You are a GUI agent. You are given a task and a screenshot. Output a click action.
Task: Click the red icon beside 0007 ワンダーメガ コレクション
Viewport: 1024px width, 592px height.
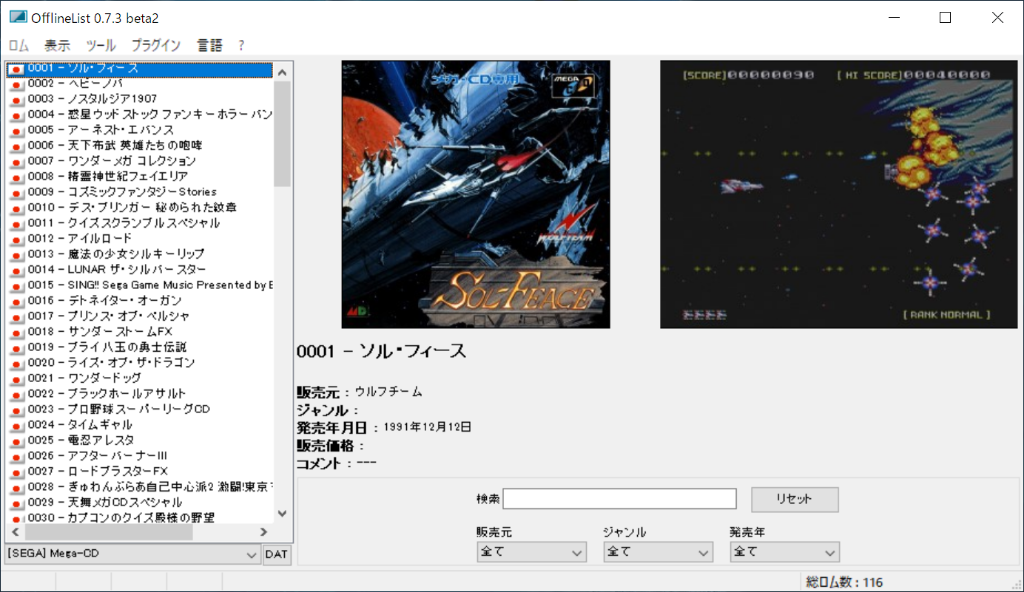(16, 161)
